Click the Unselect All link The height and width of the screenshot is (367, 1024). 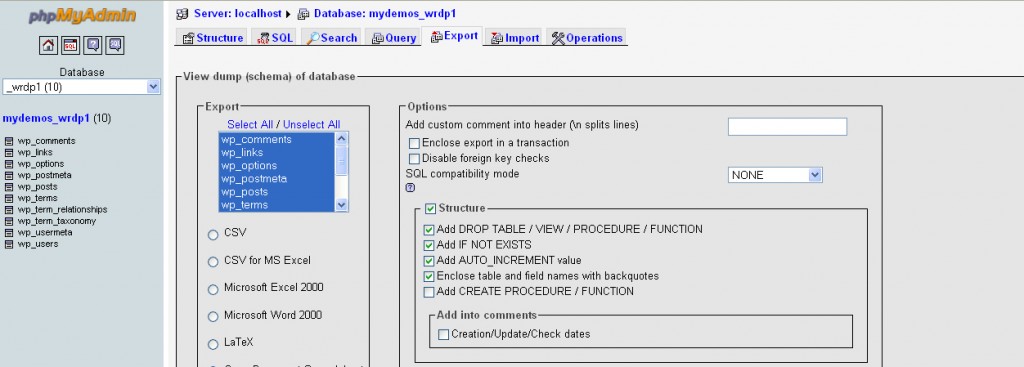click(x=312, y=125)
